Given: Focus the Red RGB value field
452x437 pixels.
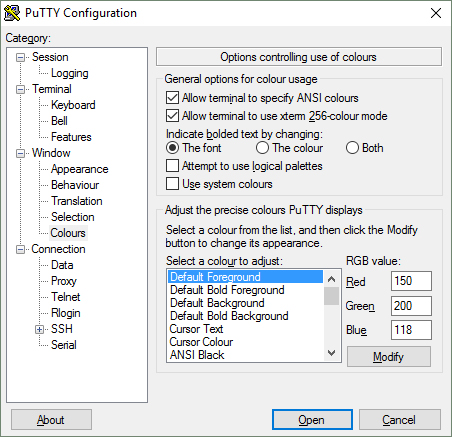Looking at the screenshot, I should tap(411, 281).
